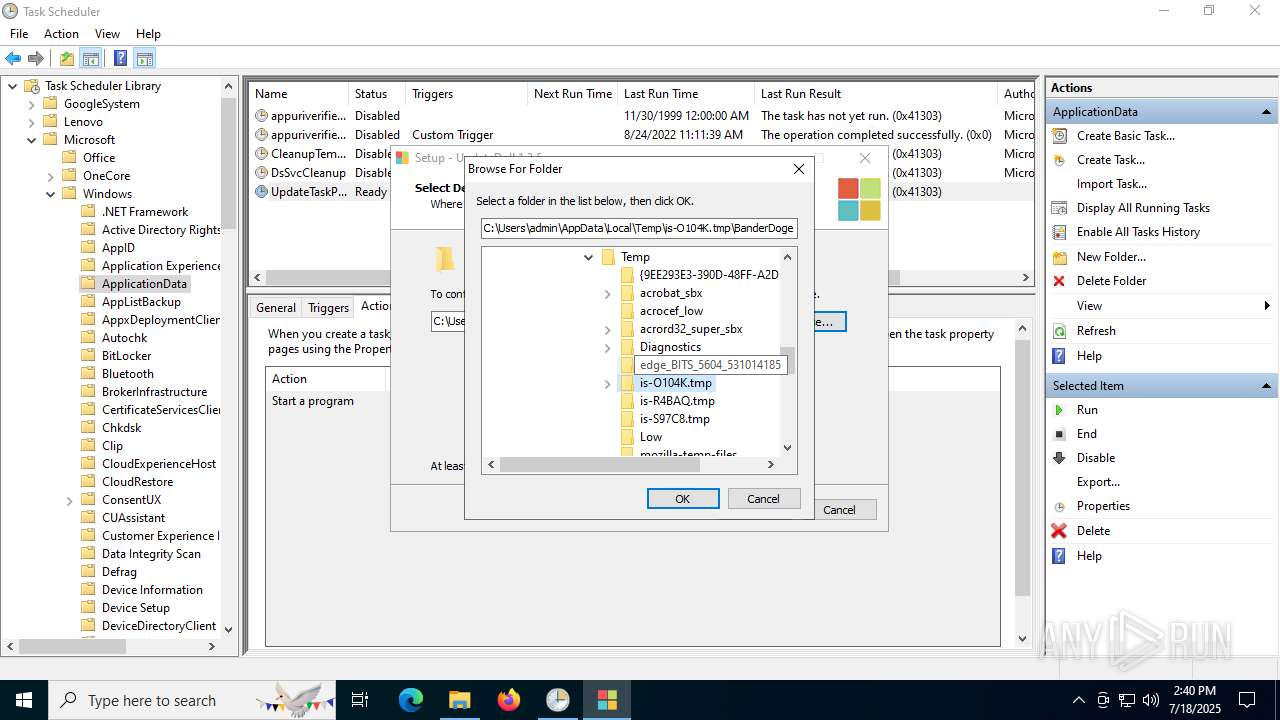Click Export action for selected item
The image size is (1280, 720).
tap(1098, 482)
